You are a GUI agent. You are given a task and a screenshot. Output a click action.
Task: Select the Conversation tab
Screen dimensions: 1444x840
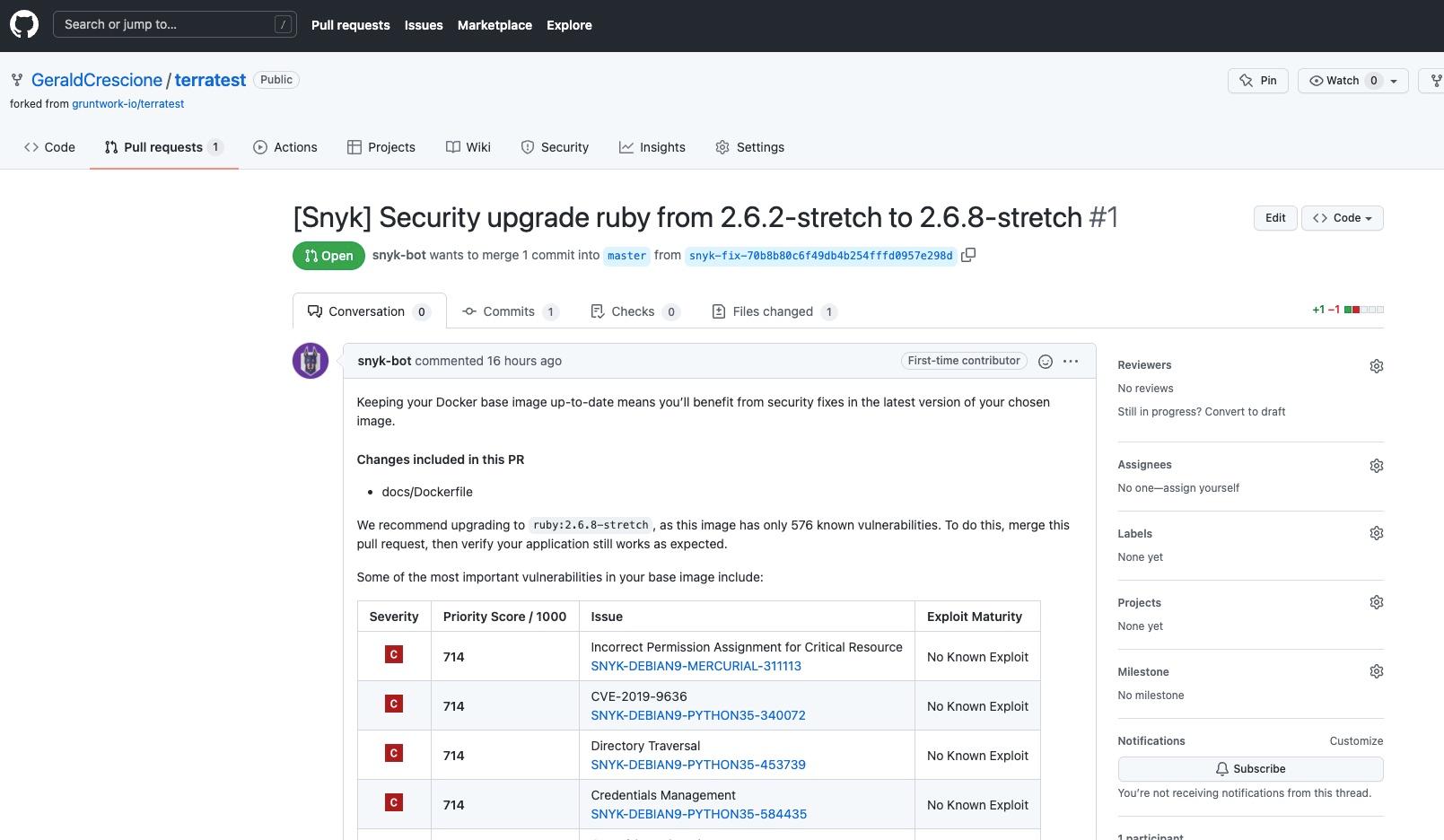[369, 311]
